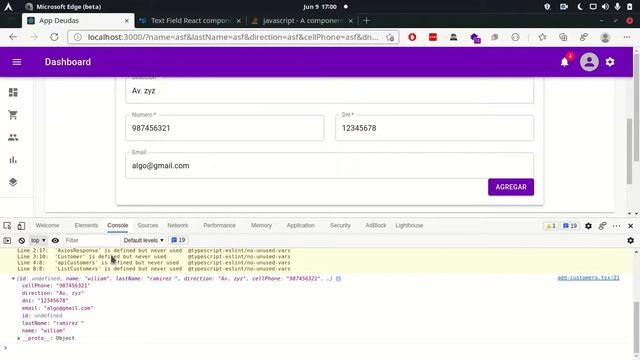This screenshot has width=640, height=360.
Task: Open the top JavaScript context dropdown
Action: [x=38, y=240]
